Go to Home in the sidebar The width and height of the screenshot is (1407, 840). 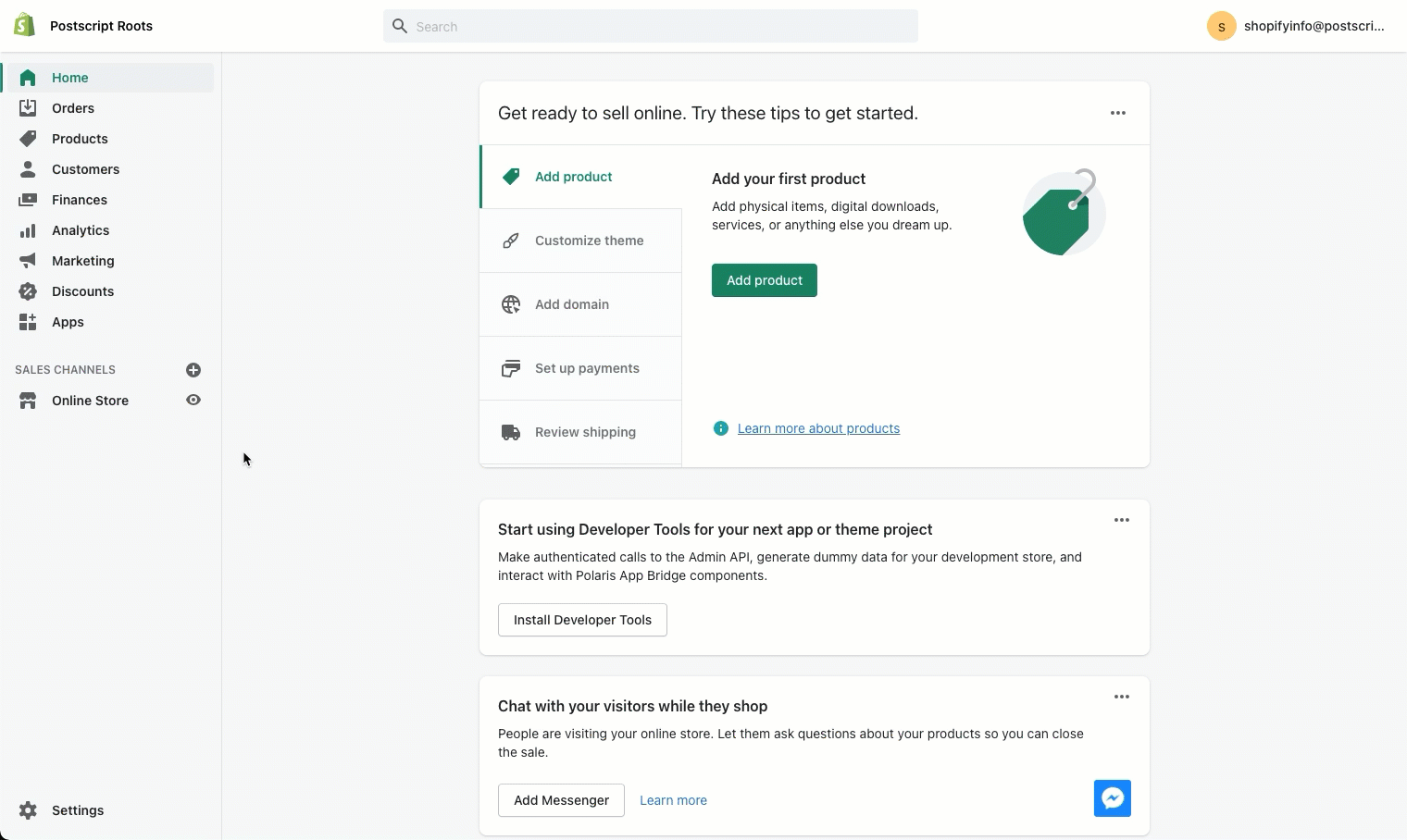[x=110, y=78]
